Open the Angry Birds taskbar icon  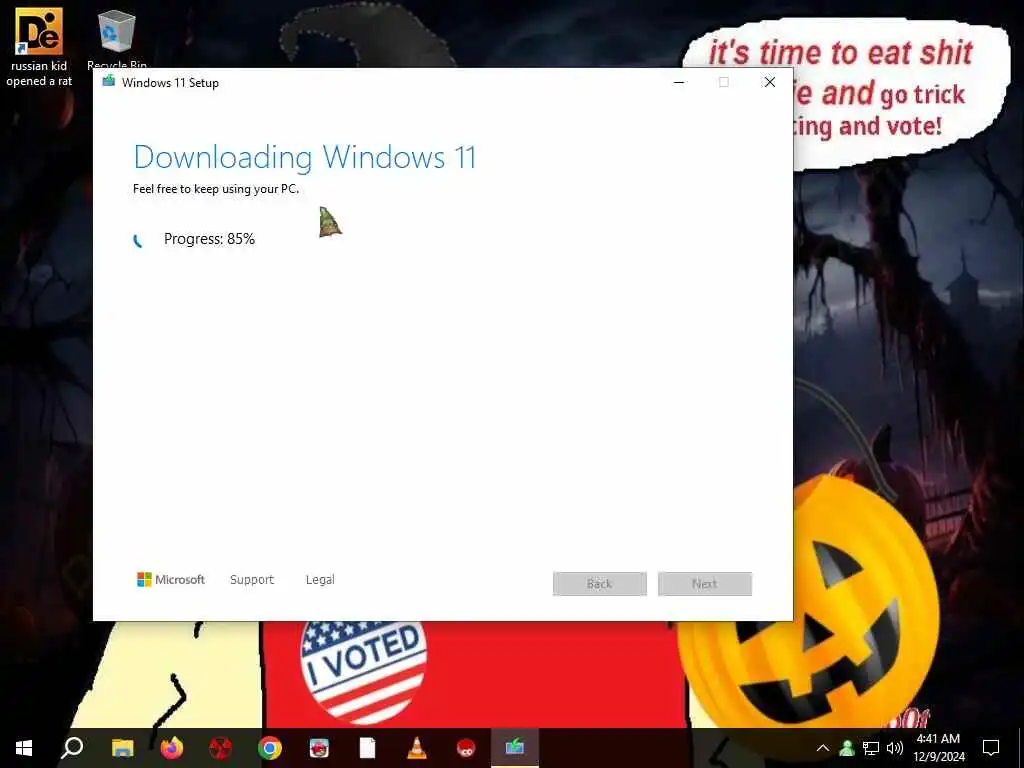(x=319, y=748)
